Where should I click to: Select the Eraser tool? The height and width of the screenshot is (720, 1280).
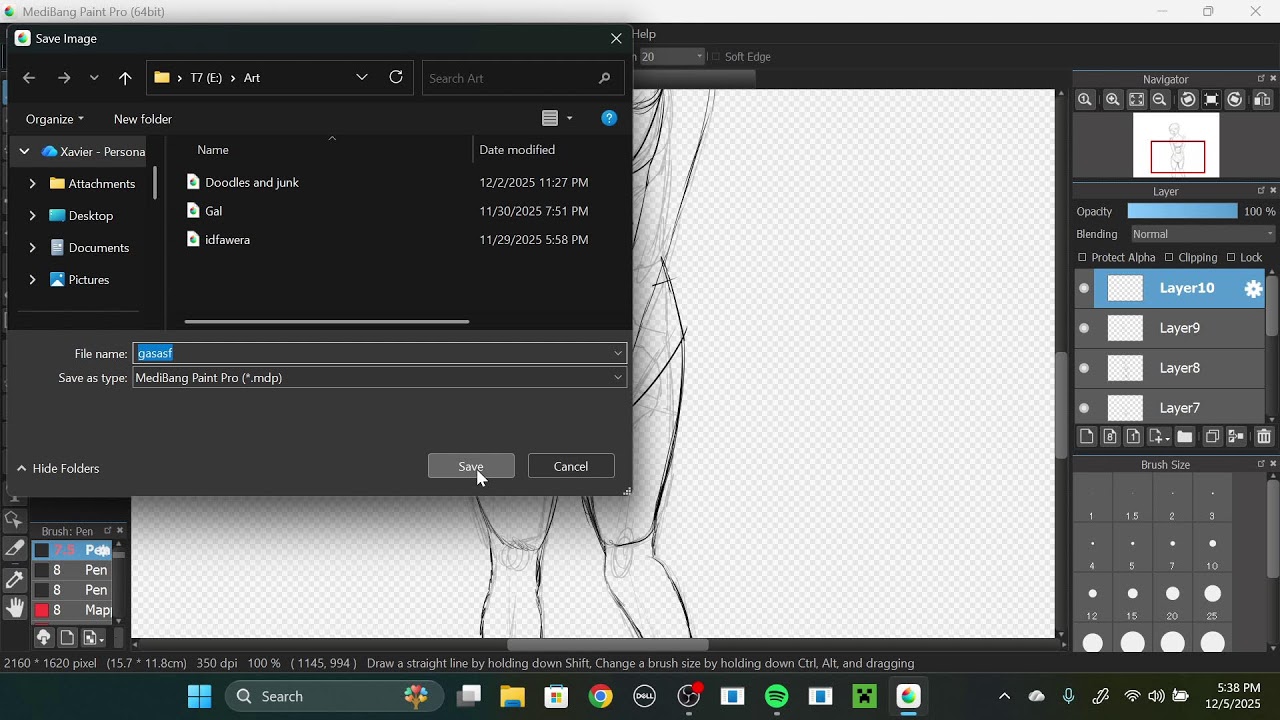[x=14, y=549]
